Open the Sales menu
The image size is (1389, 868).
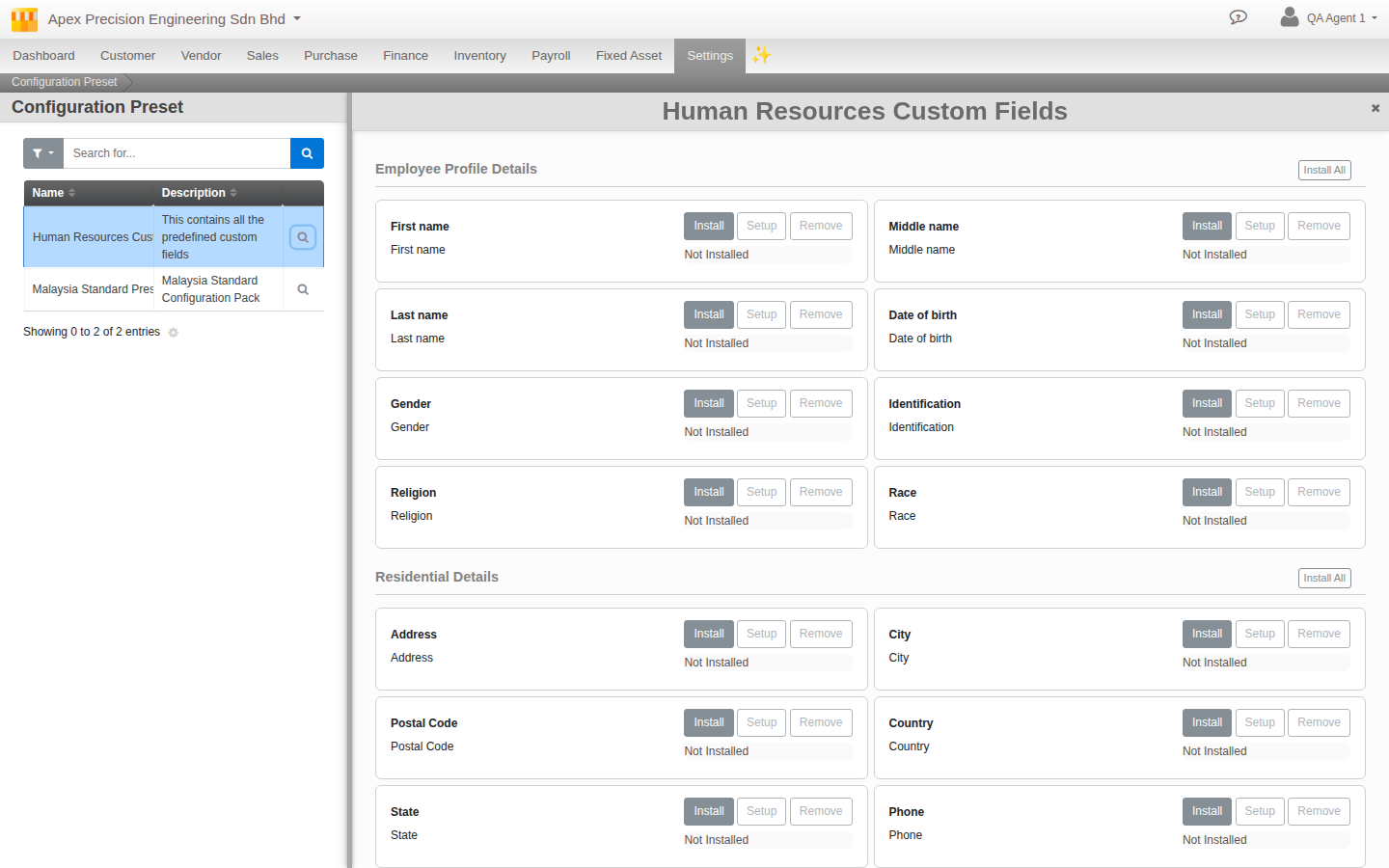pyautogui.click(x=262, y=56)
